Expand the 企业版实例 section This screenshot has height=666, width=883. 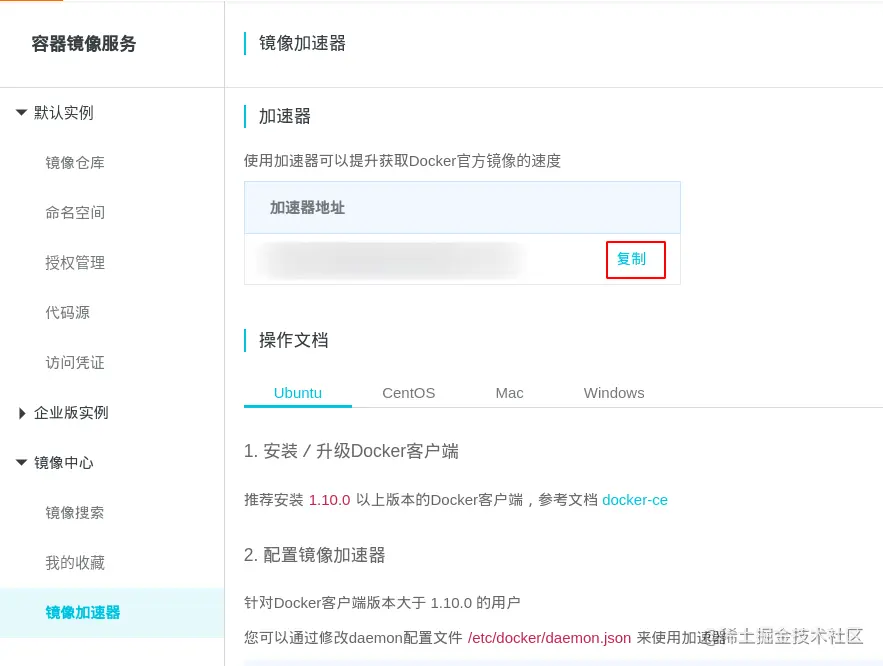tap(21, 413)
